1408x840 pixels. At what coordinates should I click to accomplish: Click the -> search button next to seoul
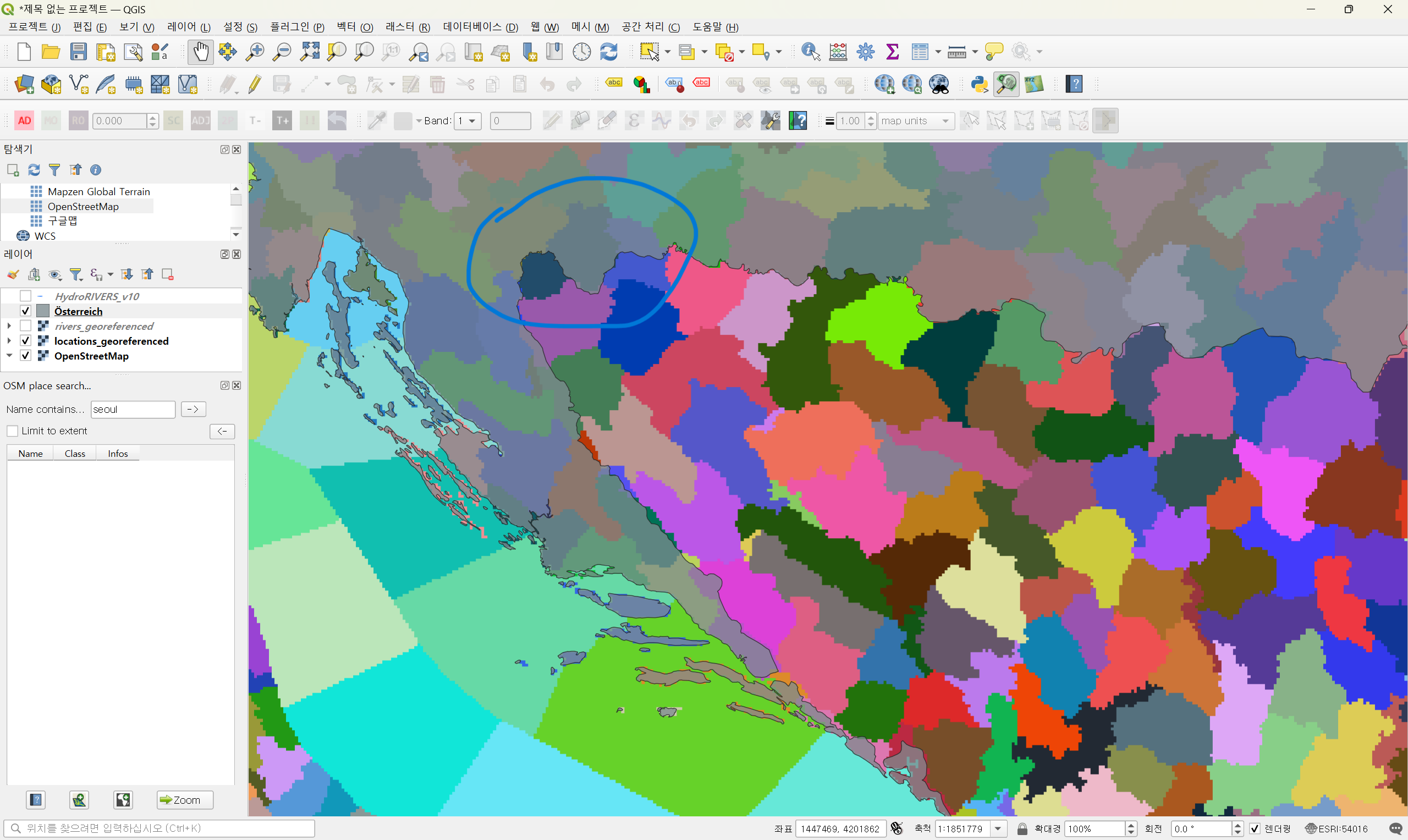193,409
